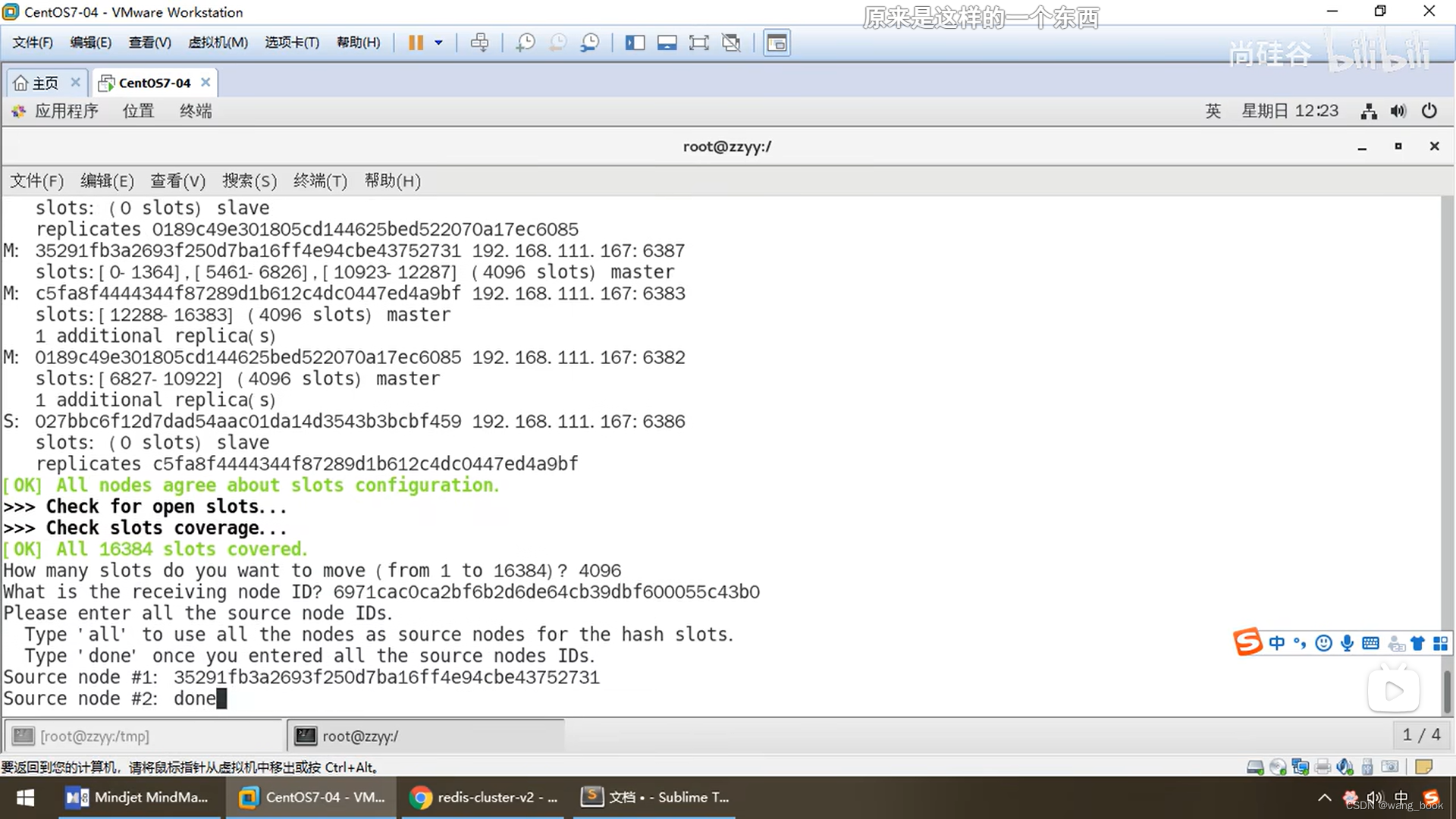
Task: Click send Ctrl+Alt+Del icon
Action: point(479,42)
